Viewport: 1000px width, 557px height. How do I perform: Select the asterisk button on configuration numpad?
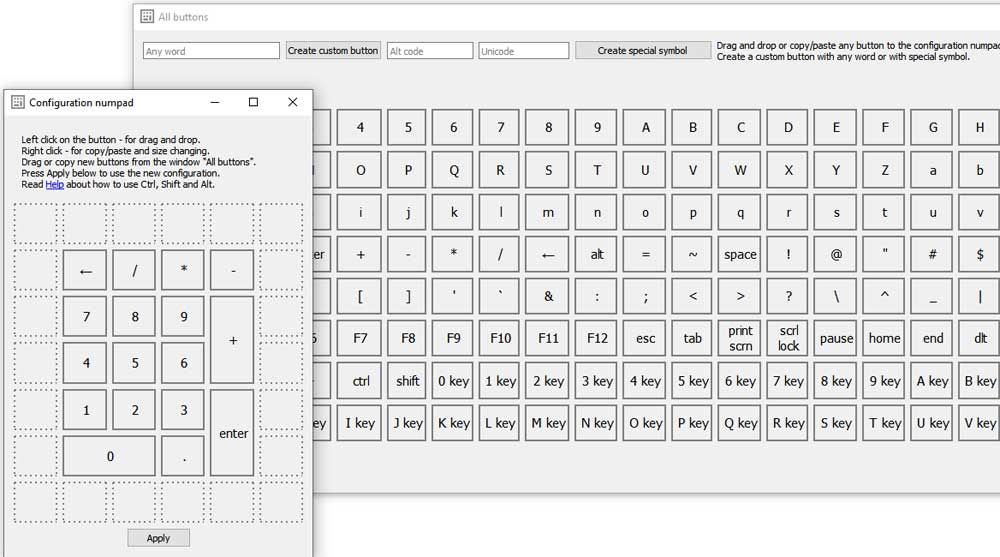[x=183, y=271]
